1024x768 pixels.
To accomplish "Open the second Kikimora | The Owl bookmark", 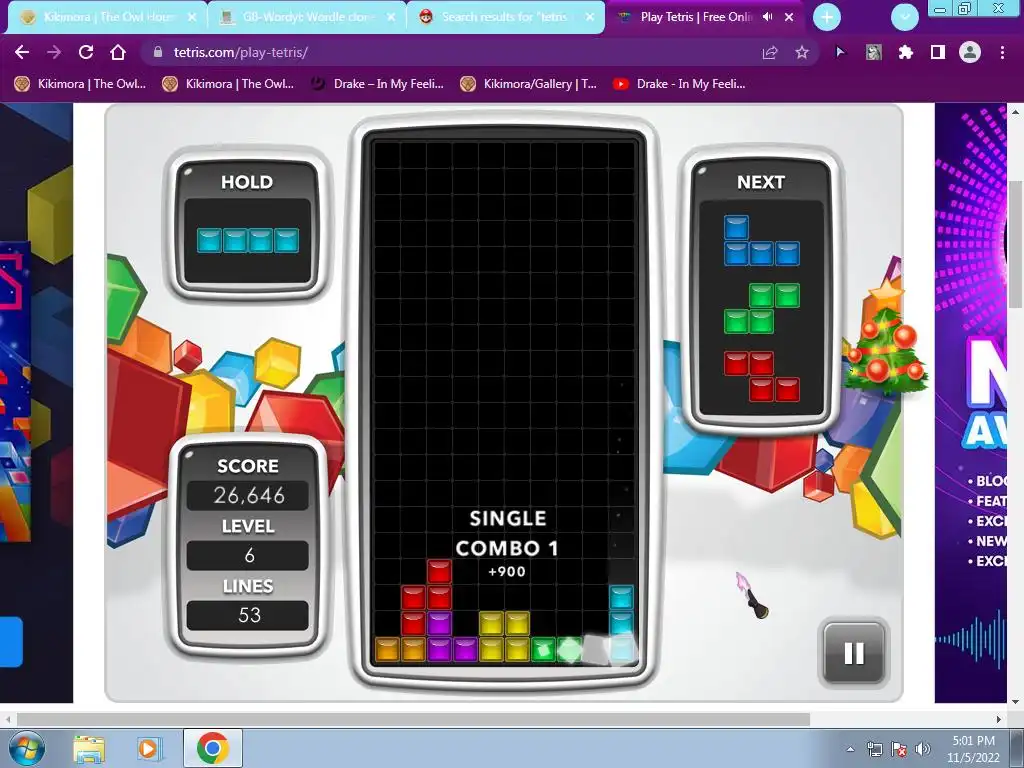I will click(x=228, y=84).
